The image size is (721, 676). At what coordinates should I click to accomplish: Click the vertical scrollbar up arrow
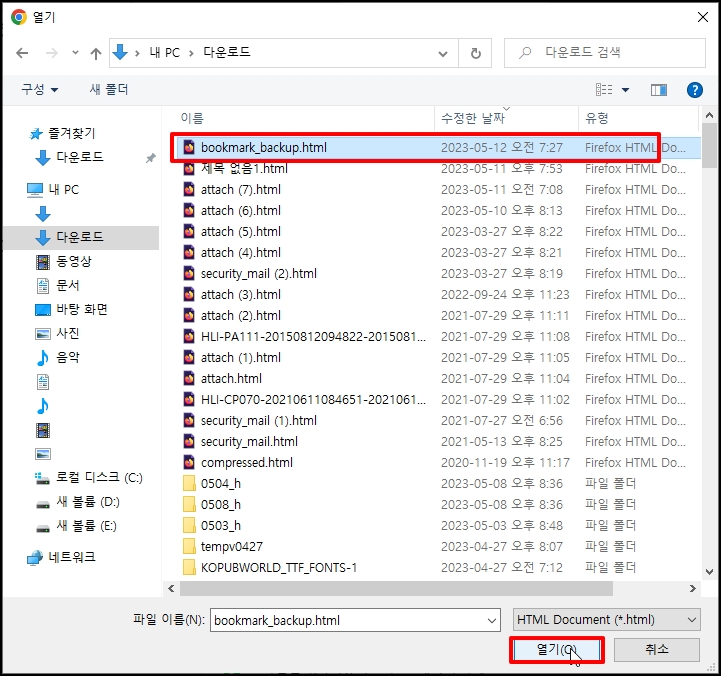pyautogui.click(x=709, y=115)
